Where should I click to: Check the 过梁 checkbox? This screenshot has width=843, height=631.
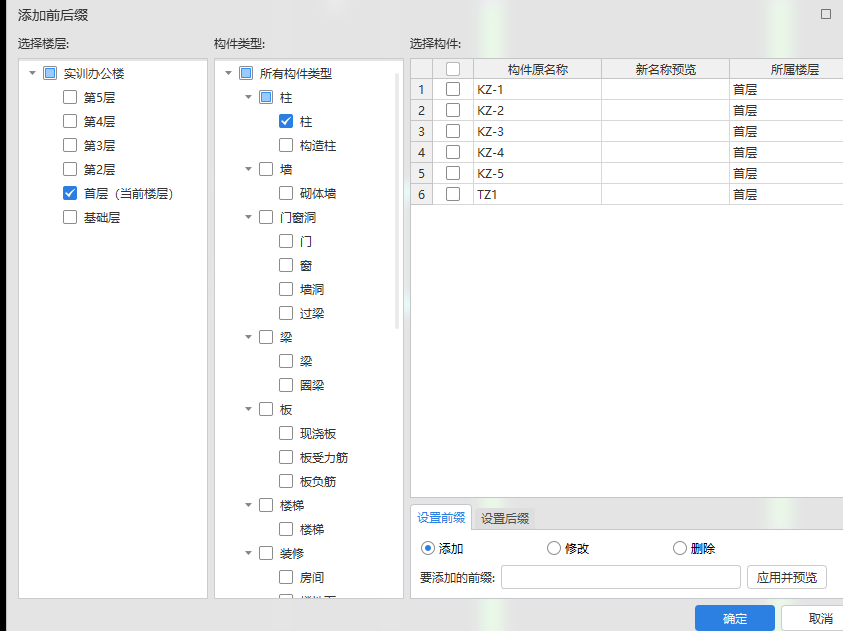click(x=286, y=313)
